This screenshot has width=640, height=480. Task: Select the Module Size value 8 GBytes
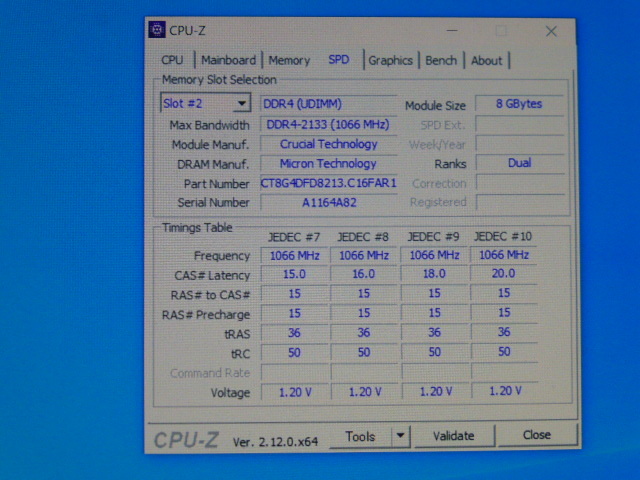[x=519, y=104]
